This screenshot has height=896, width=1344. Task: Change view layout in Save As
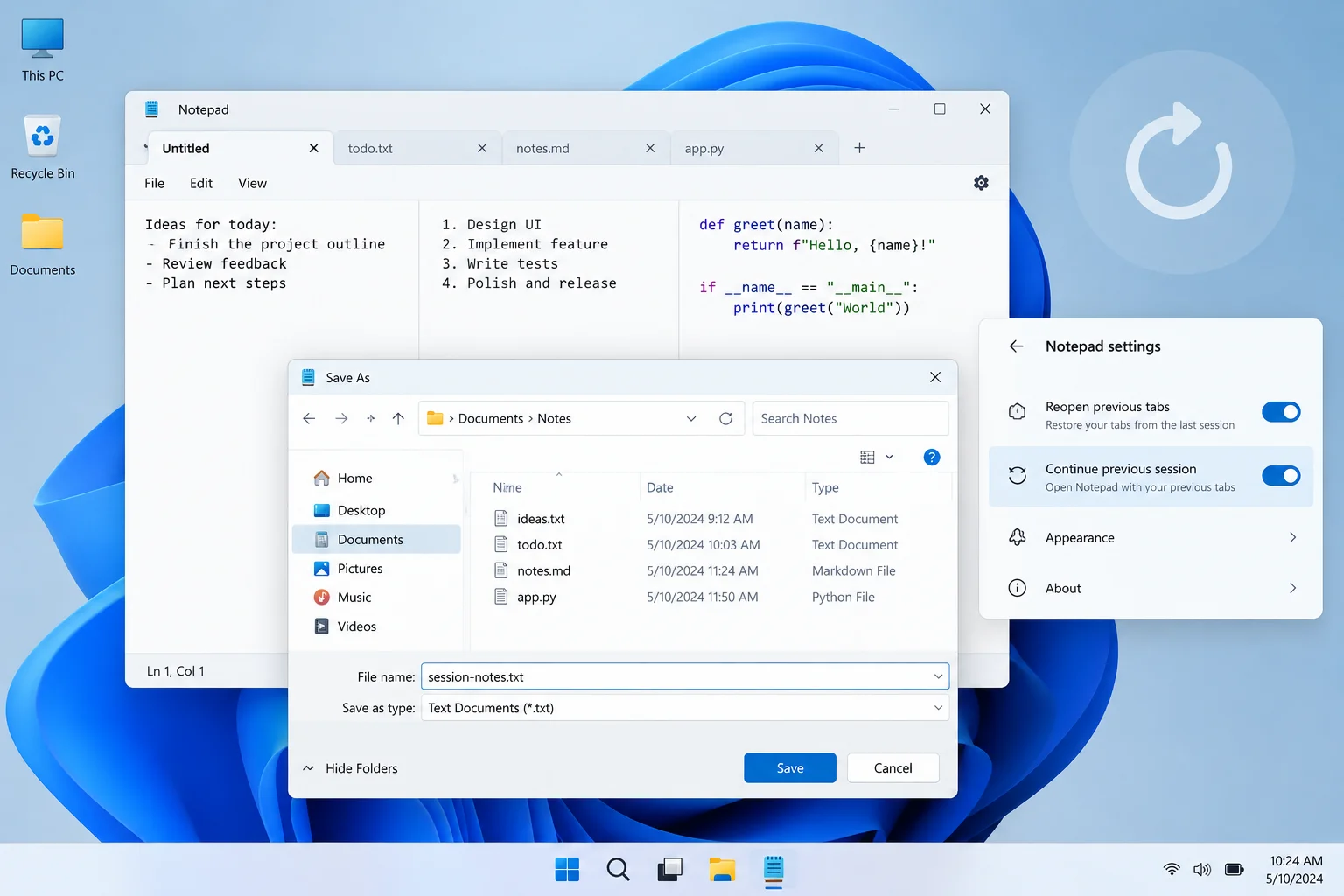click(877, 457)
